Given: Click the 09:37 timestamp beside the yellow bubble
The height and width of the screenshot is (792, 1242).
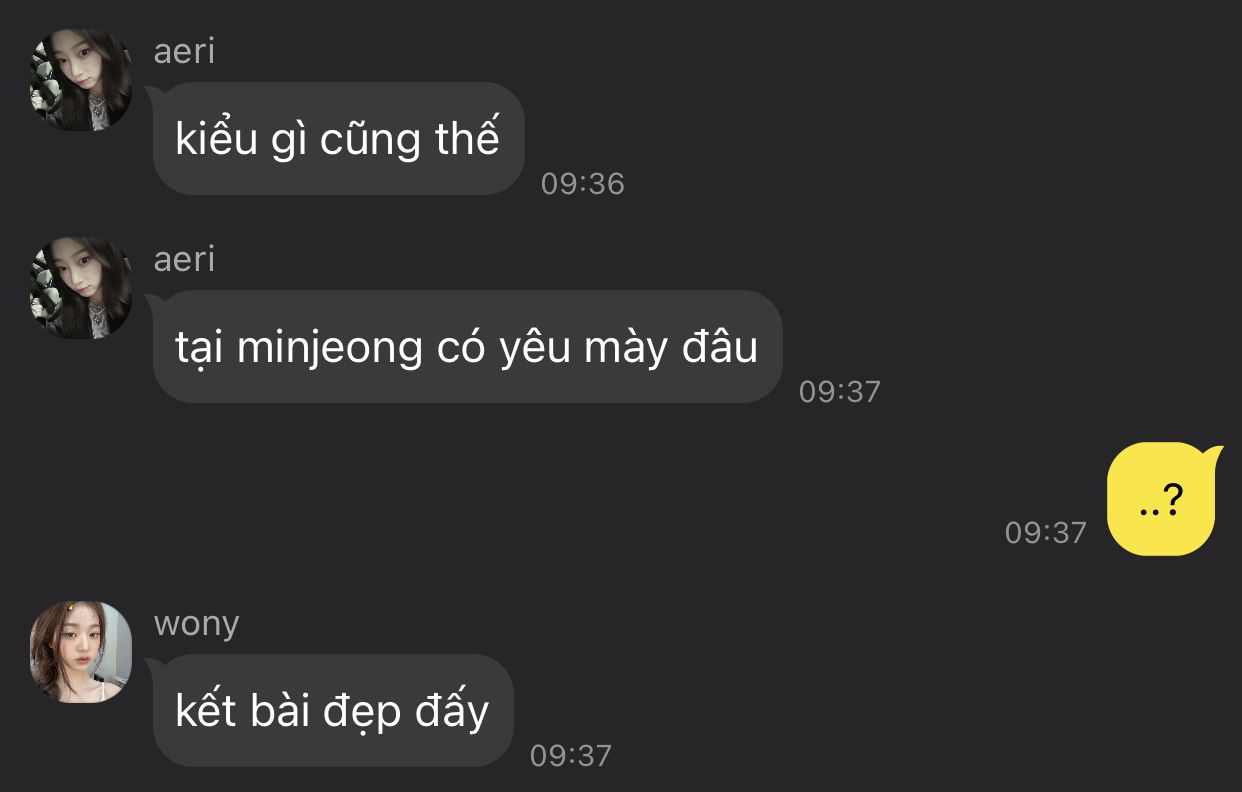Looking at the screenshot, I should [1046, 532].
